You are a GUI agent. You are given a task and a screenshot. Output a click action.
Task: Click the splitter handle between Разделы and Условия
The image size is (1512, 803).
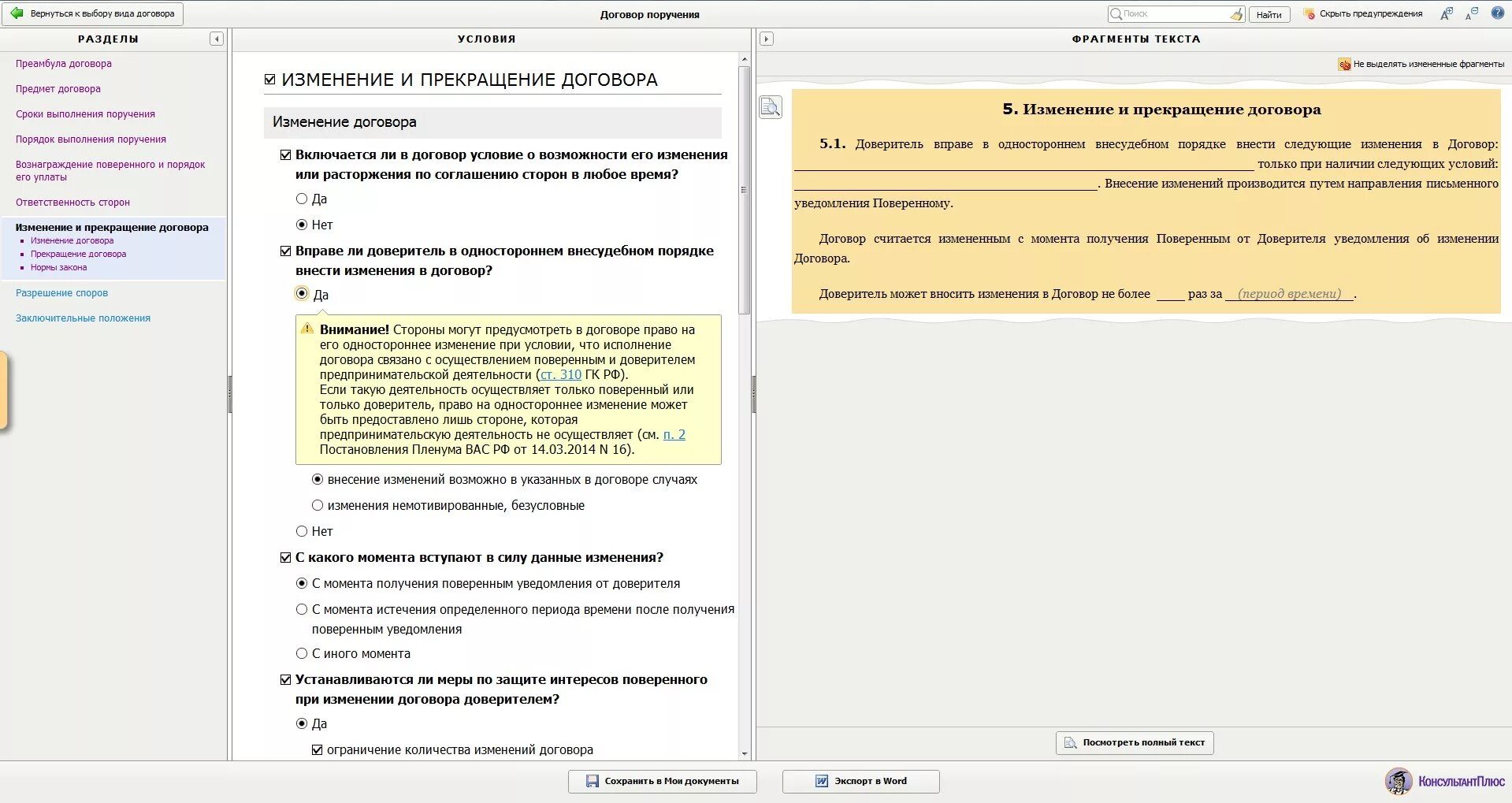pos(230,394)
